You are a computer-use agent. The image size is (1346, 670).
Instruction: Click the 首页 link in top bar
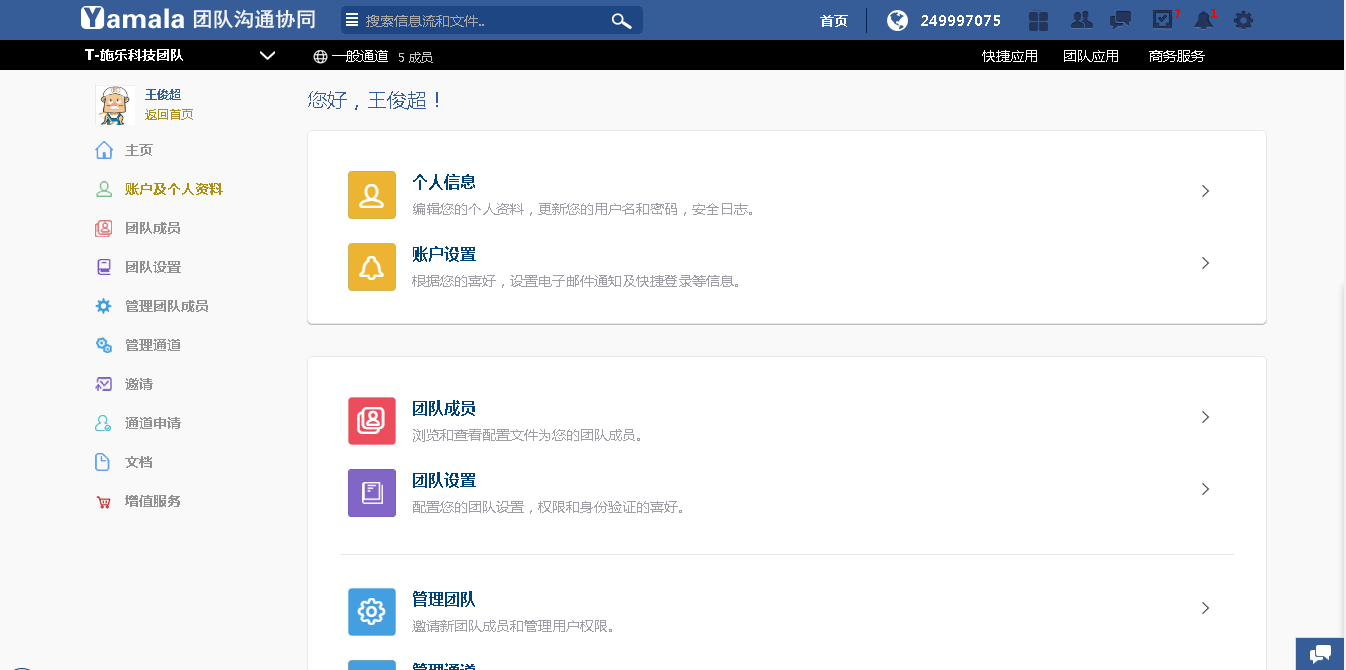tap(833, 21)
